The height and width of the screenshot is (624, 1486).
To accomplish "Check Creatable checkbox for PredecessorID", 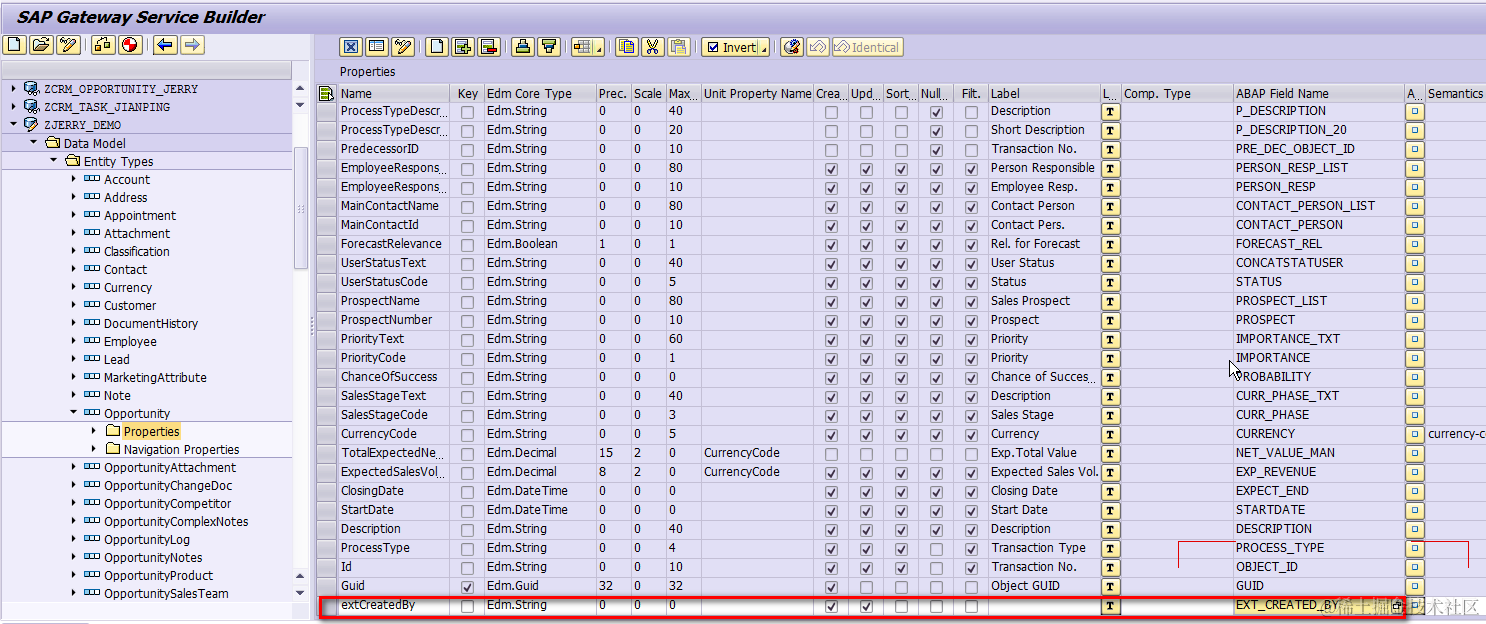I will pyautogui.click(x=831, y=149).
